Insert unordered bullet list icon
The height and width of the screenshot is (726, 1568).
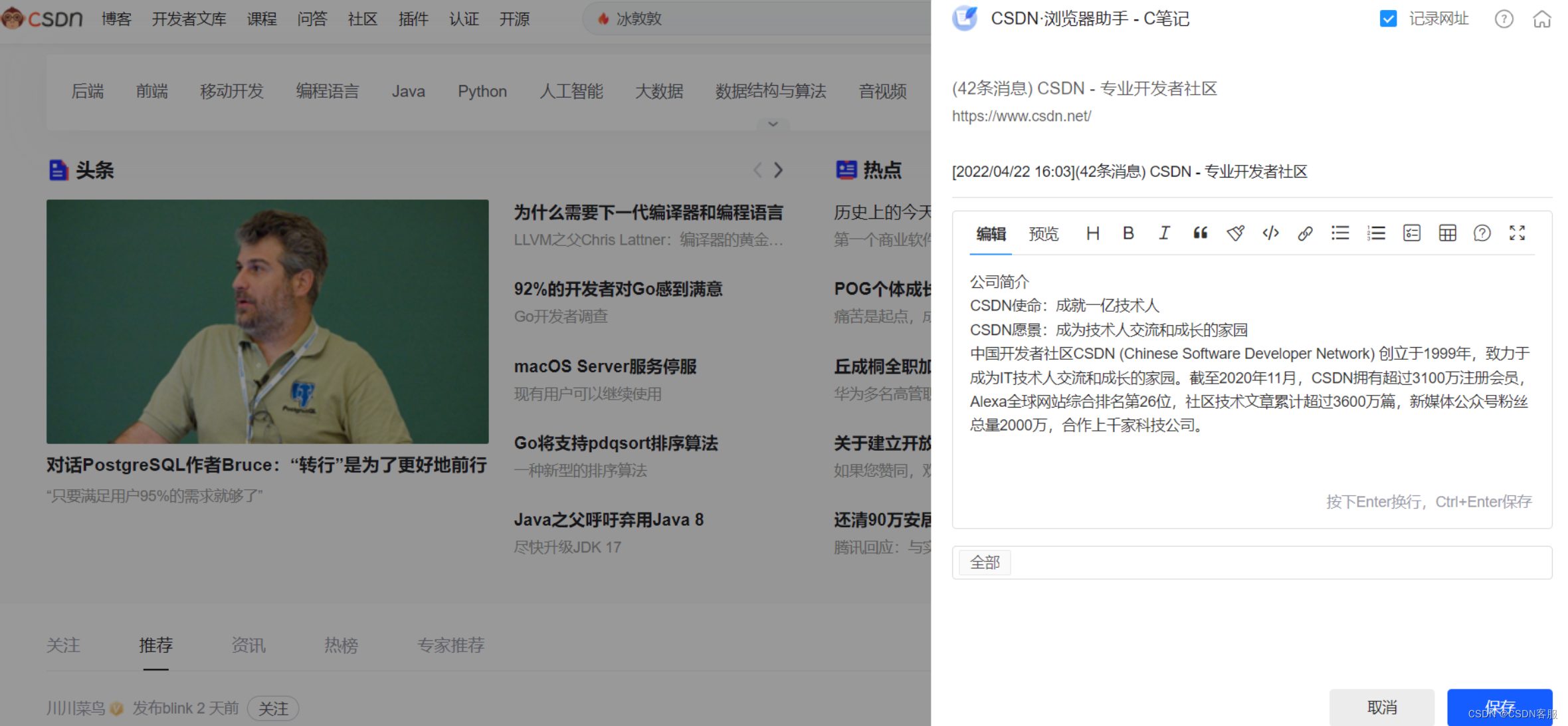pyautogui.click(x=1340, y=233)
